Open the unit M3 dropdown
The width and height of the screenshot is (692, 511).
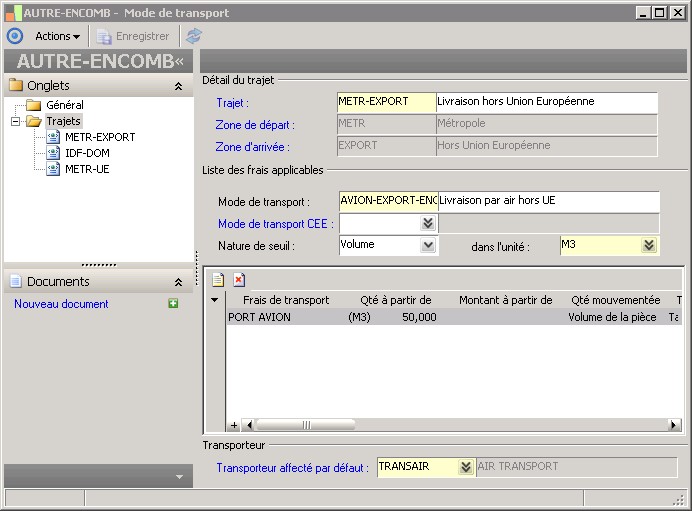point(649,245)
